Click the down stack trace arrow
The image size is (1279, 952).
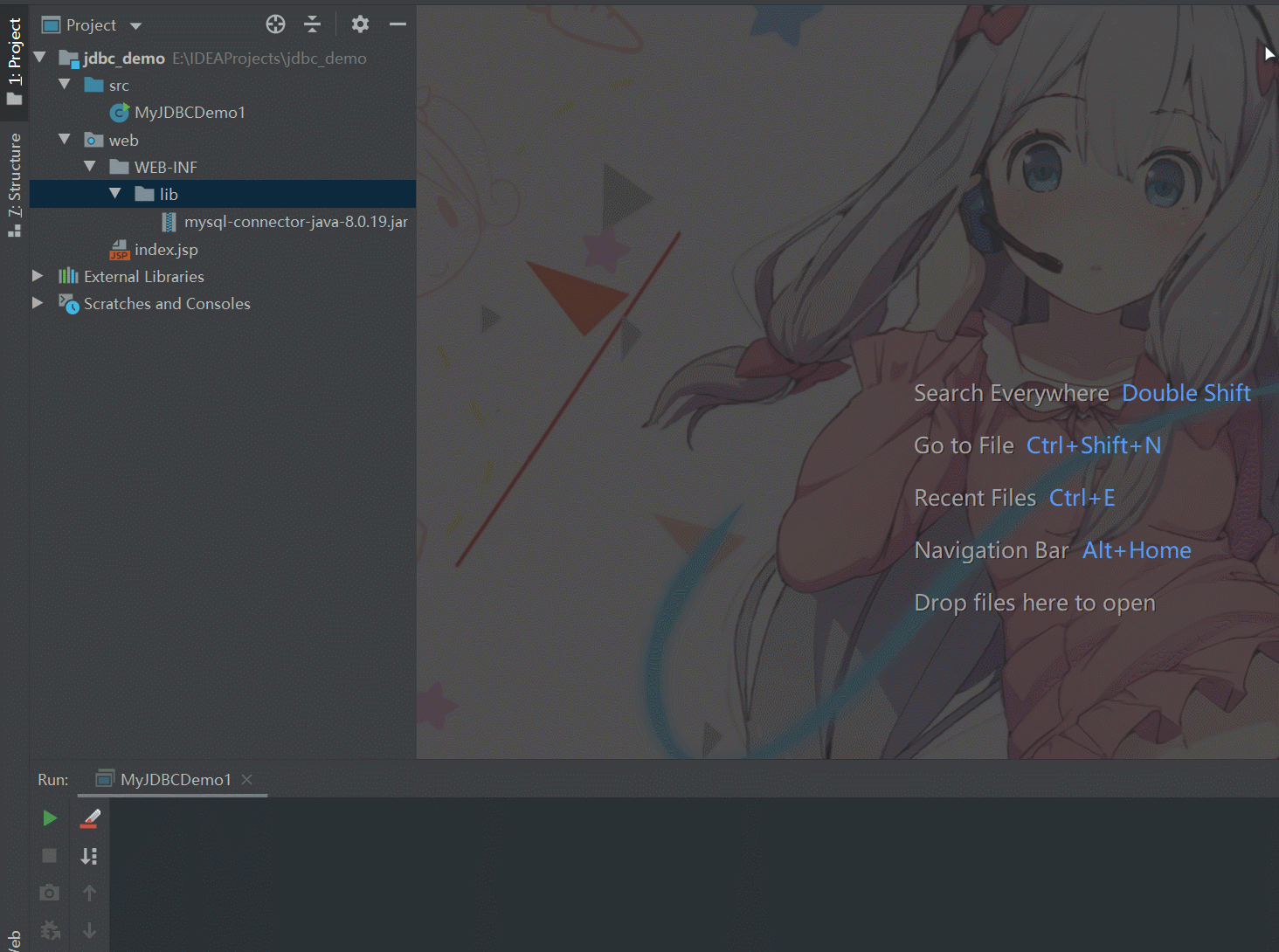coord(89,930)
